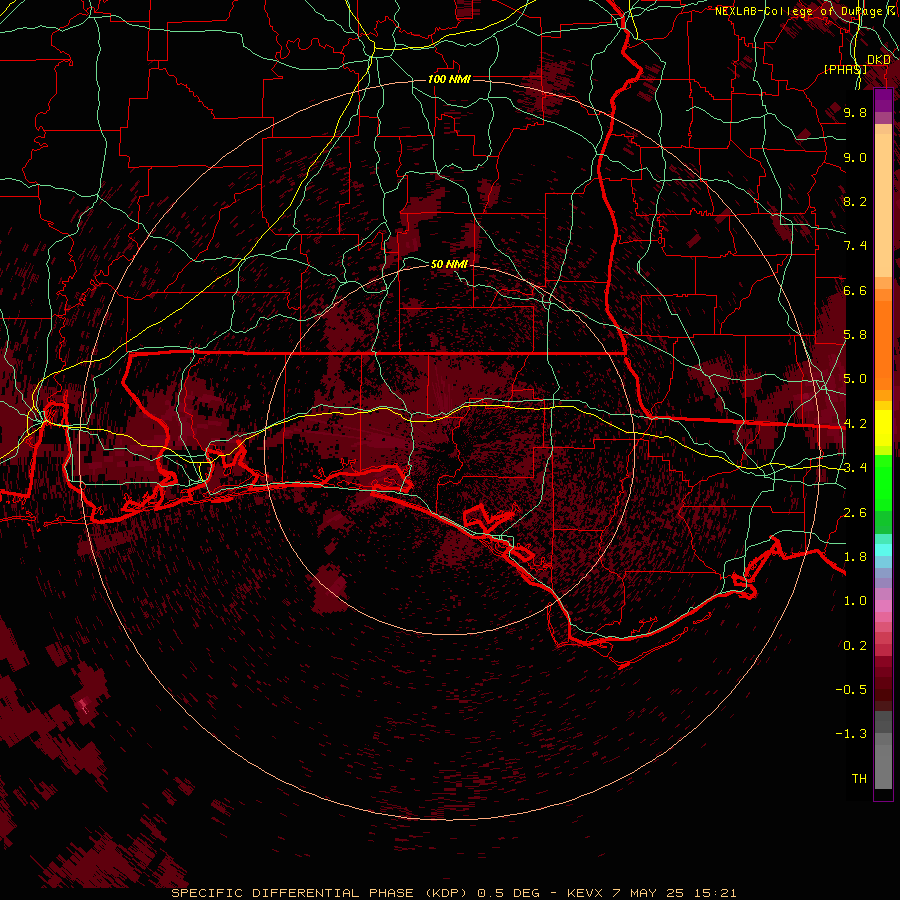Image resolution: width=900 pixels, height=900 pixels.
Task: Select the 0.2 scale label
Action: [x=855, y=646]
